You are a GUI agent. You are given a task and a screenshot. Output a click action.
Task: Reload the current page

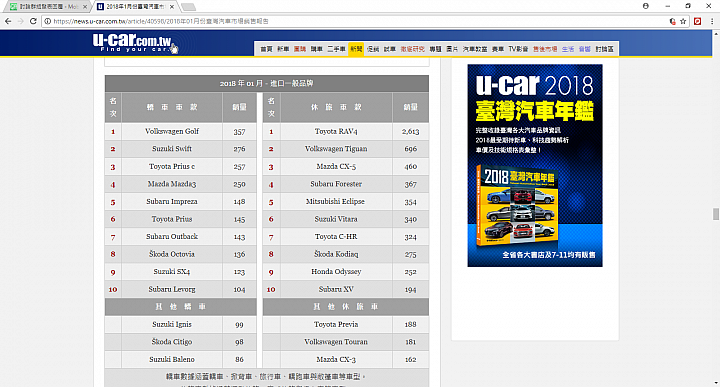(x=33, y=21)
